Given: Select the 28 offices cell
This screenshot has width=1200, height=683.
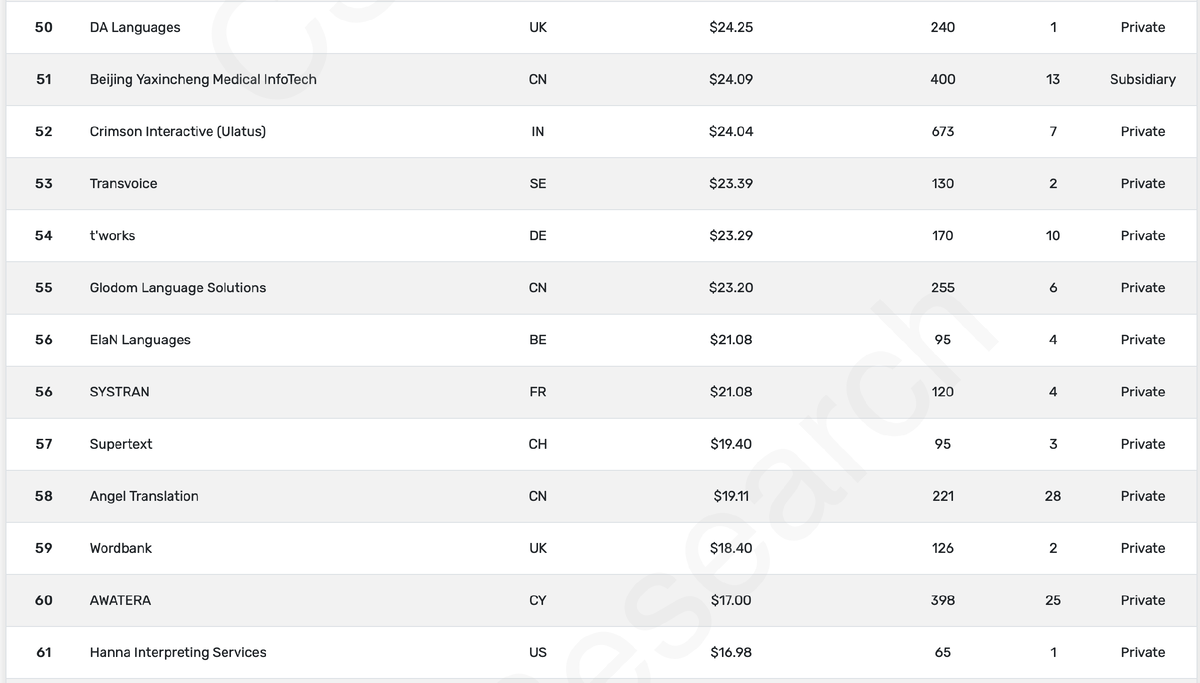Looking at the screenshot, I should (x=1053, y=496).
